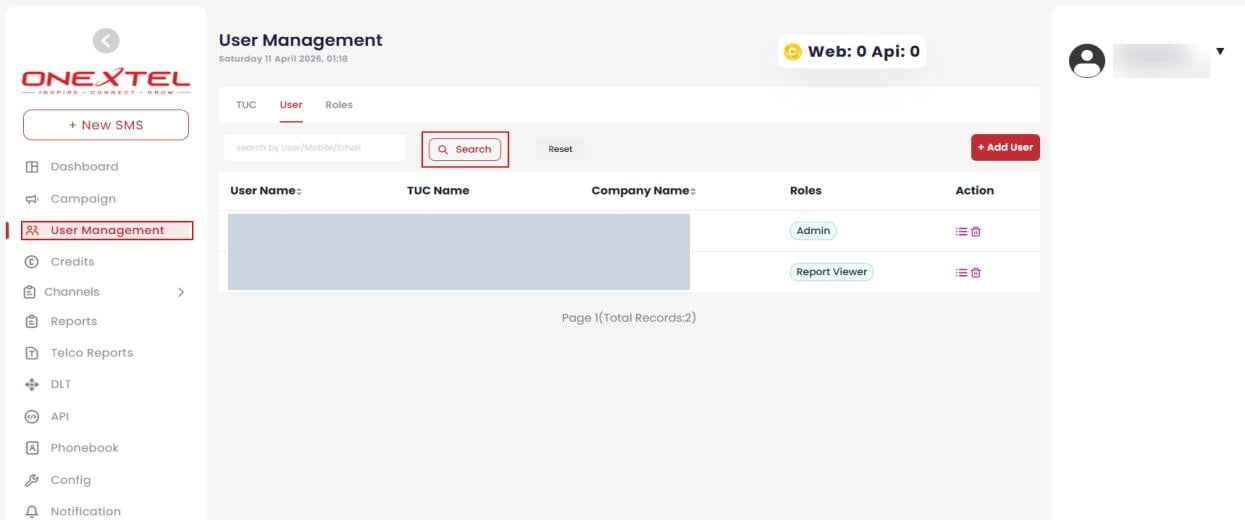The height and width of the screenshot is (520, 1245).
Task: Click the user avatar icon
Action: tap(1087, 61)
